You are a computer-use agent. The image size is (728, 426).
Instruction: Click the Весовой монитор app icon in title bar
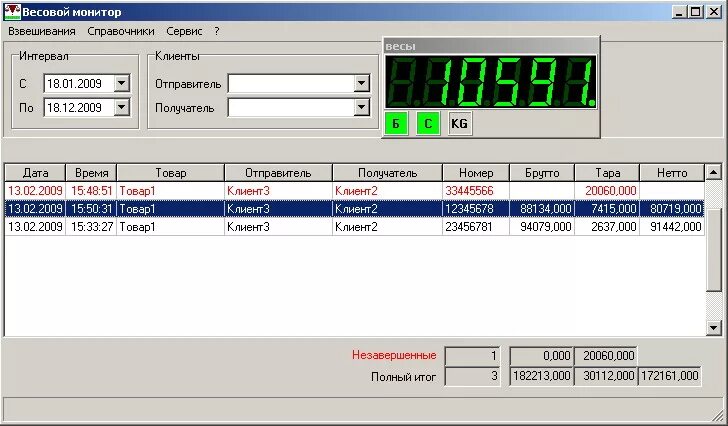coord(13,12)
